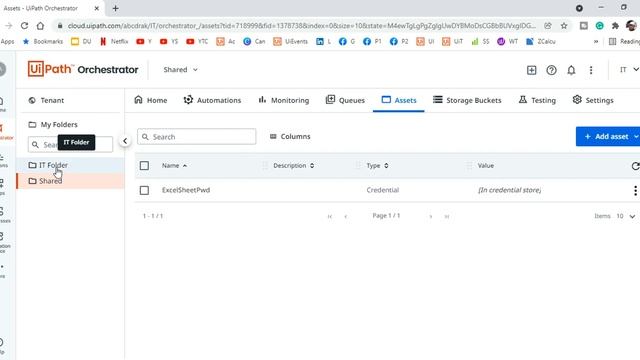Open the WT bookmark
Viewport: 640px width, 360px height.
point(507,42)
